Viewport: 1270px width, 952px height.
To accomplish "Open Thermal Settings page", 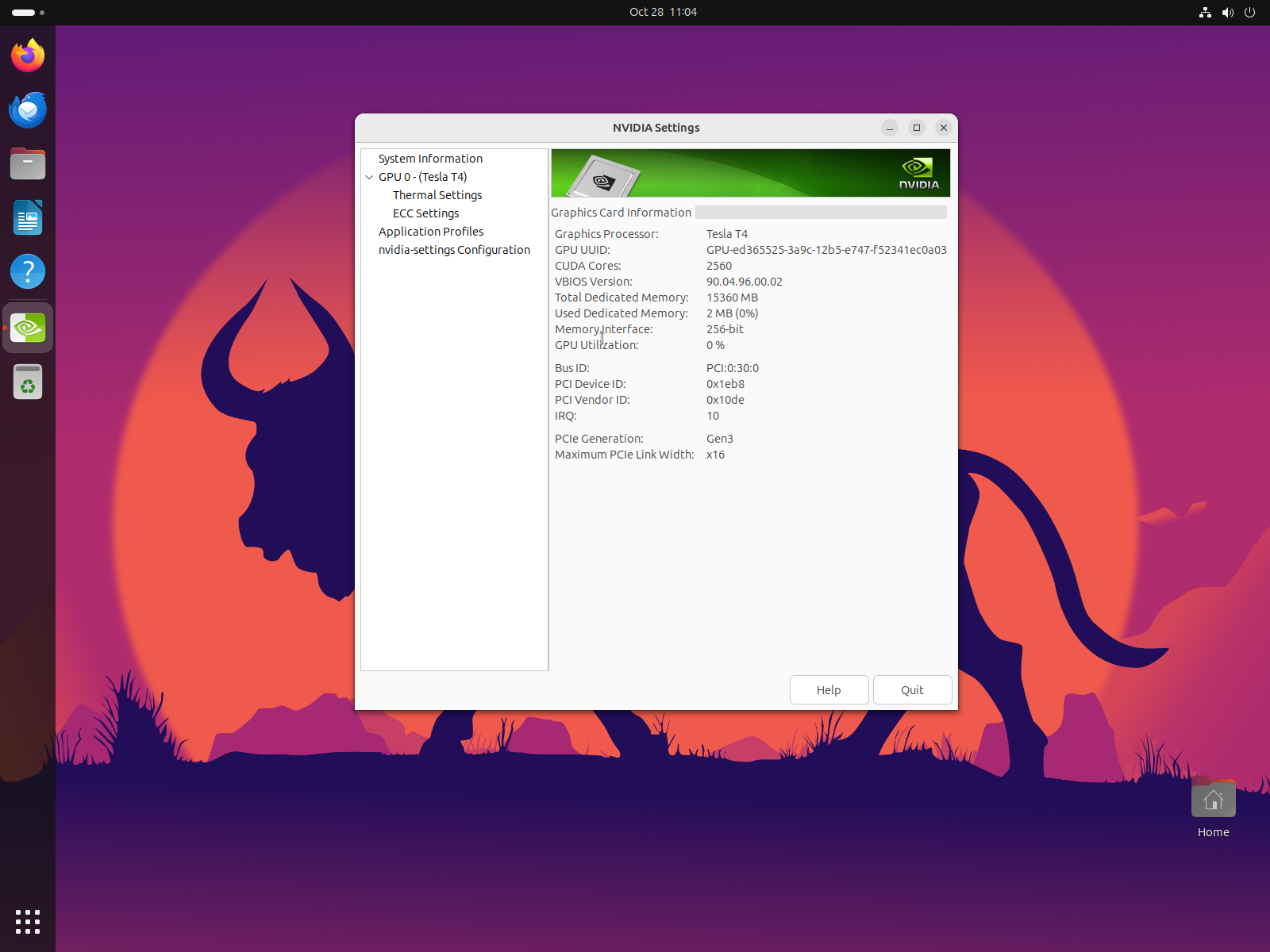I will 437,195.
